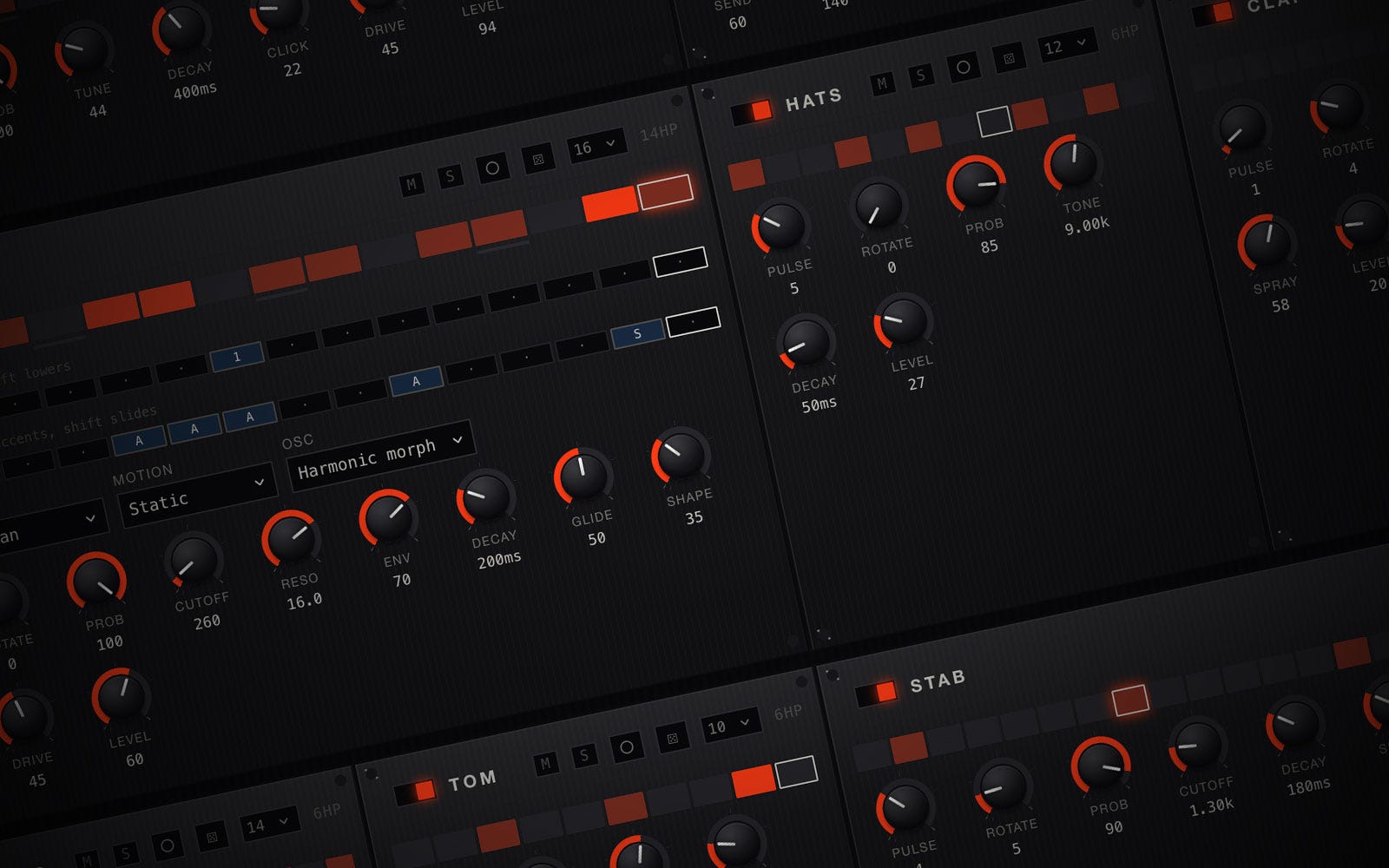This screenshot has width=1389, height=868.
Task: Mute the HATS module with M
Action: coord(882,83)
